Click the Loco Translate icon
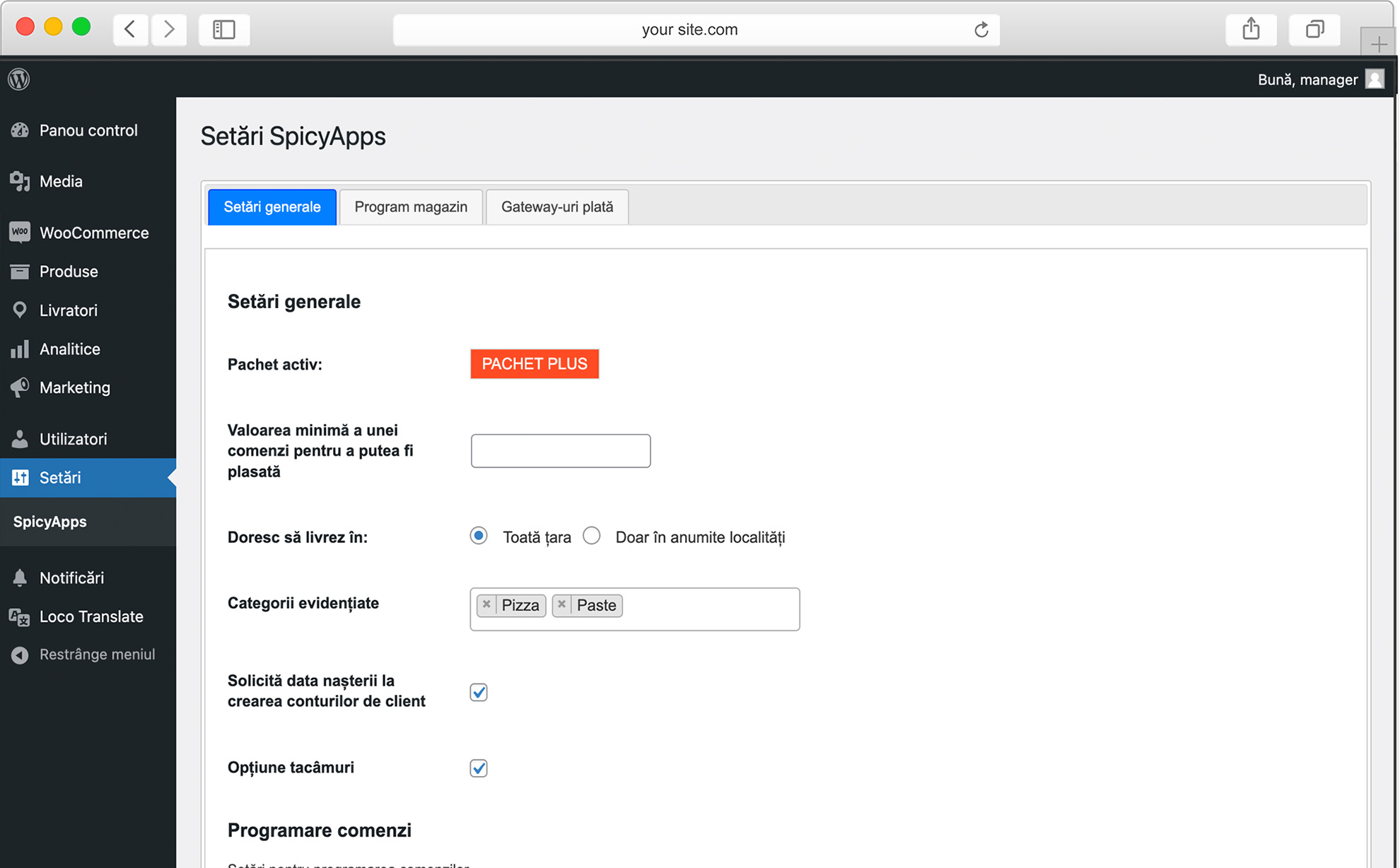 point(20,617)
